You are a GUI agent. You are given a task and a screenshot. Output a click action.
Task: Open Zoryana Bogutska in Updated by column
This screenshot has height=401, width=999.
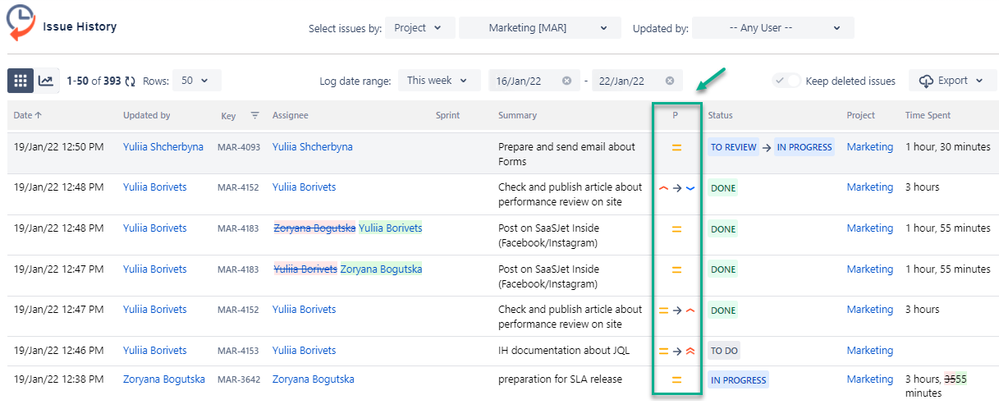click(x=164, y=379)
